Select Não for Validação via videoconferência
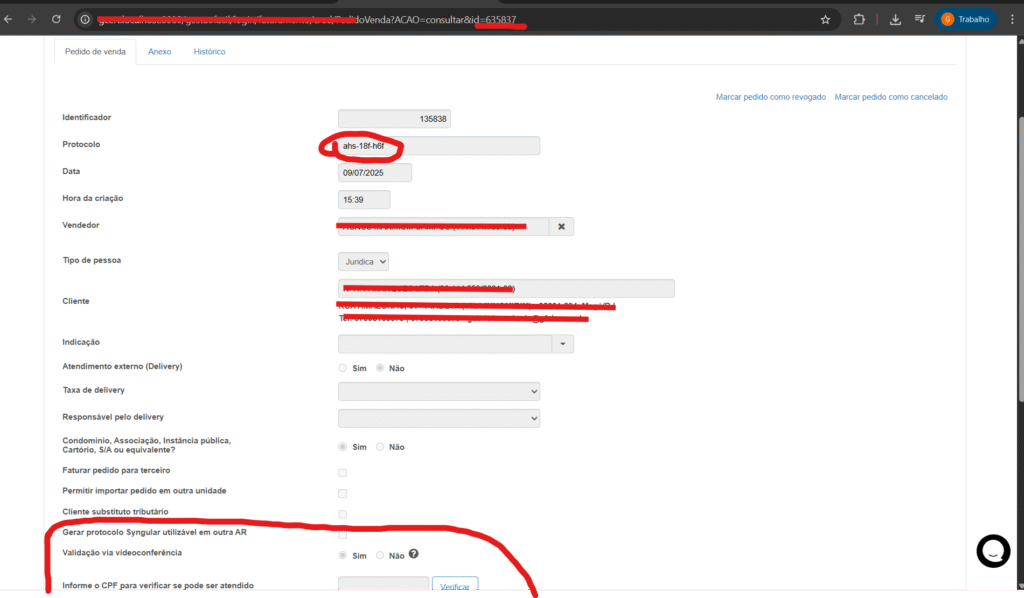 coord(380,555)
